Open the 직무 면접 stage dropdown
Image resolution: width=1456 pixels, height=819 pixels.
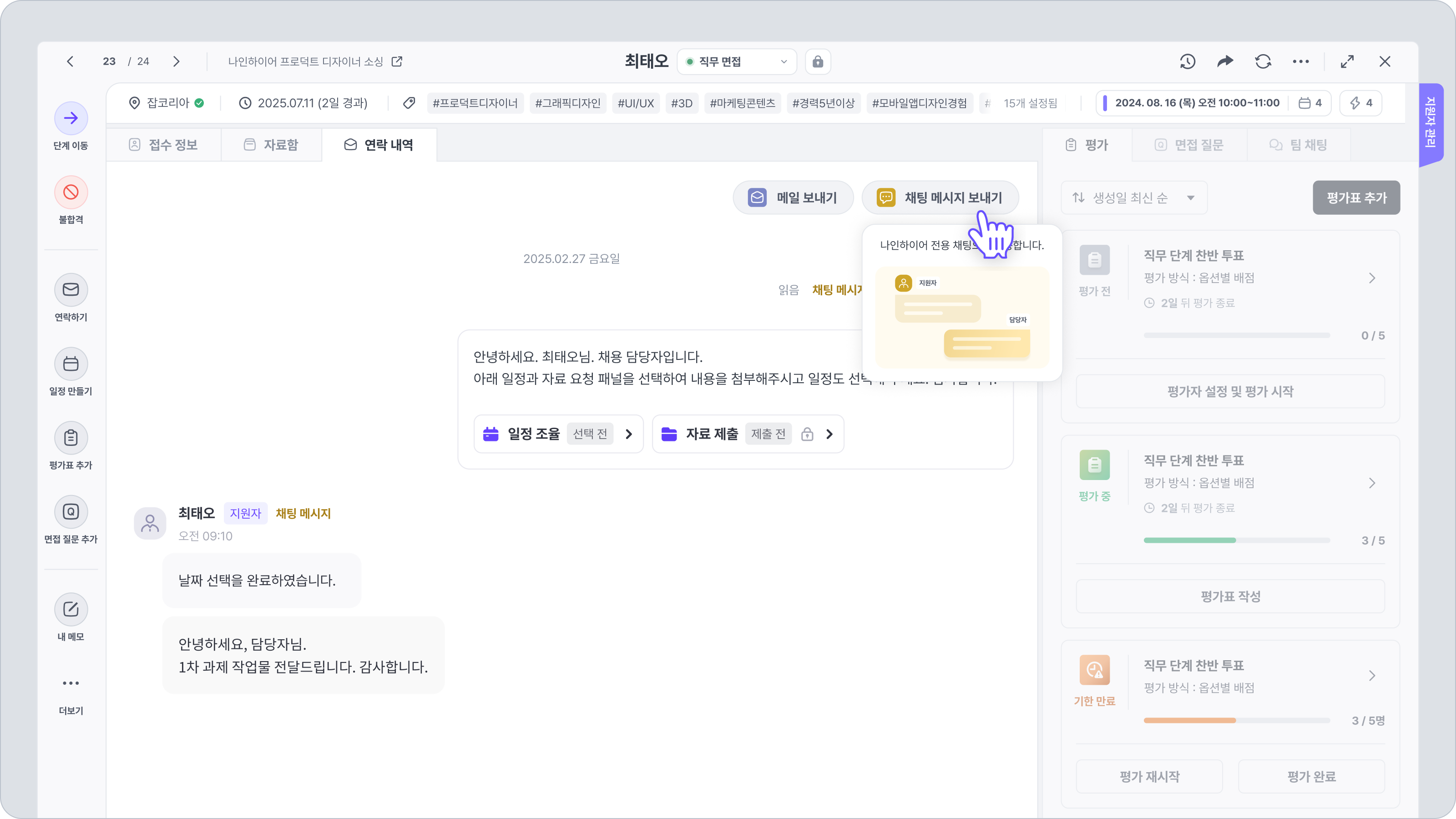pos(737,61)
